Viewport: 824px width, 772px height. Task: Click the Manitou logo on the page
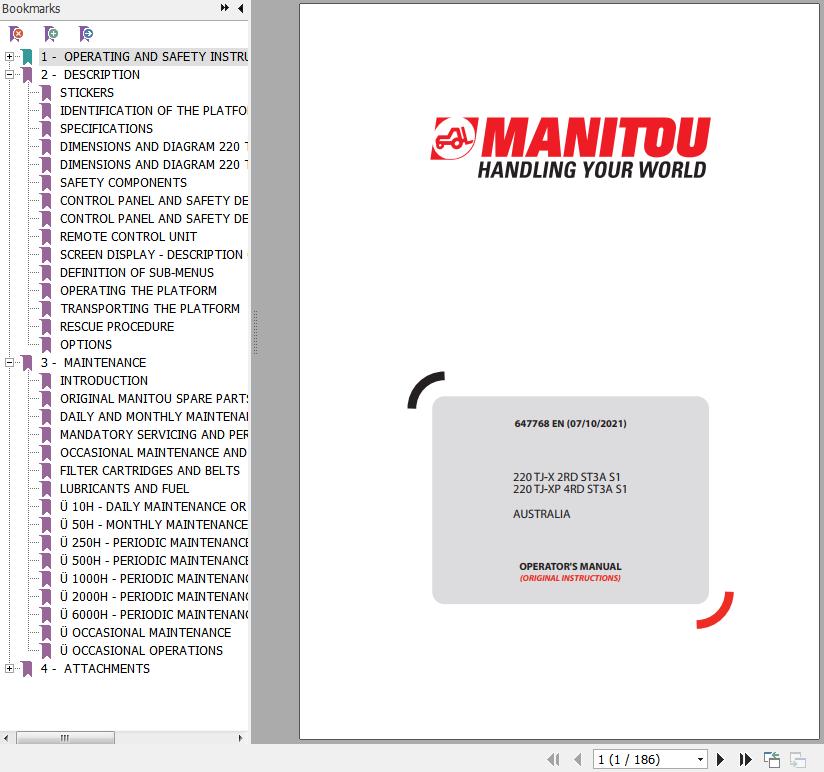[x=570, y=147]
